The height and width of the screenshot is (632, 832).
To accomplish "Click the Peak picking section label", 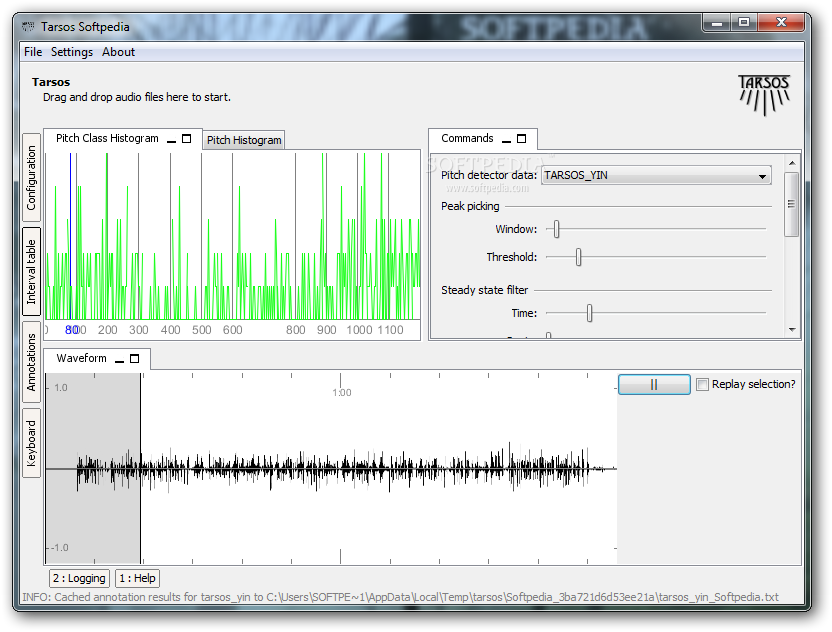I will coord(470,206).
